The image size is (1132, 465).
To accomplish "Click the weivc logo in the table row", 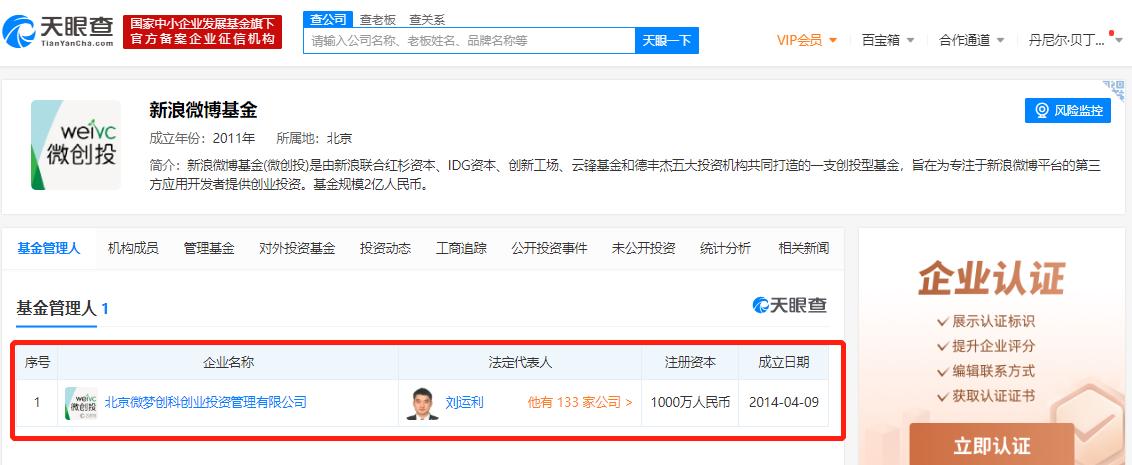I will [x=81, y=404].
